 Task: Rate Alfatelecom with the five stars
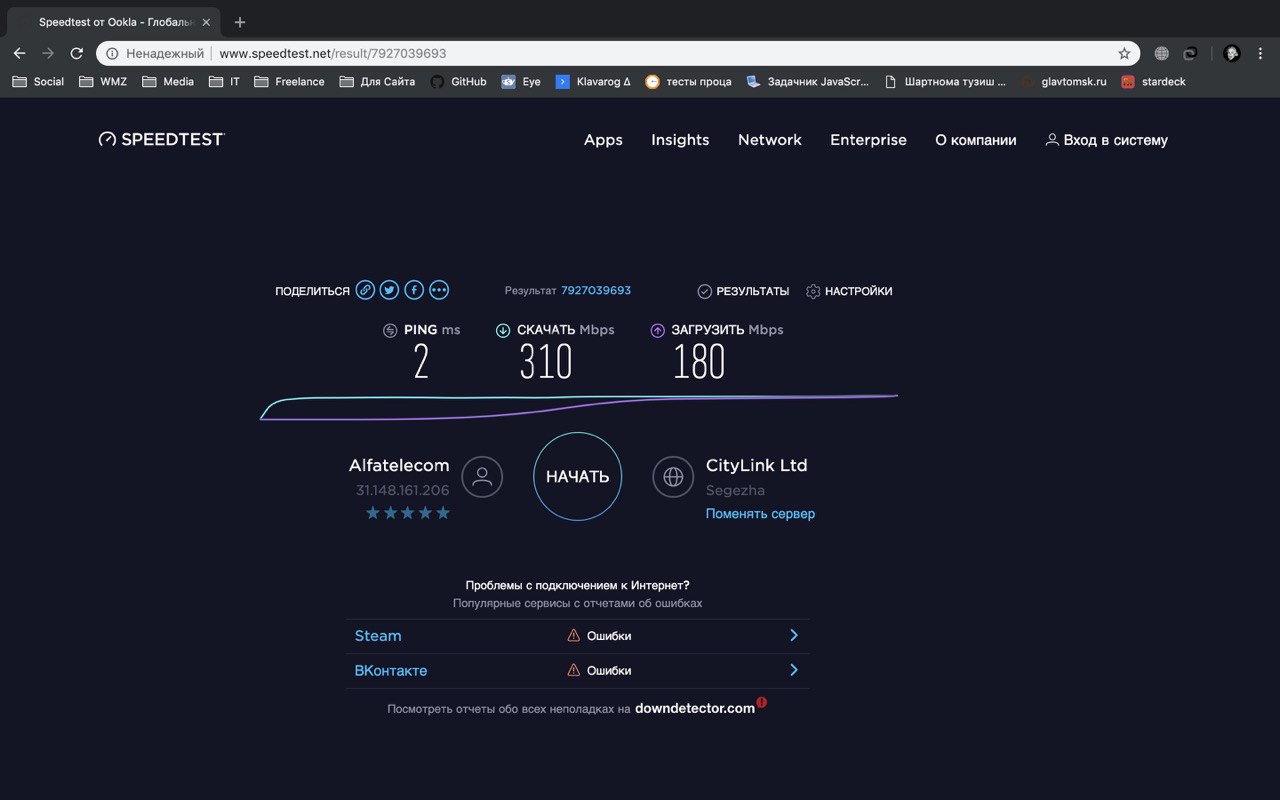click(408, 513)
